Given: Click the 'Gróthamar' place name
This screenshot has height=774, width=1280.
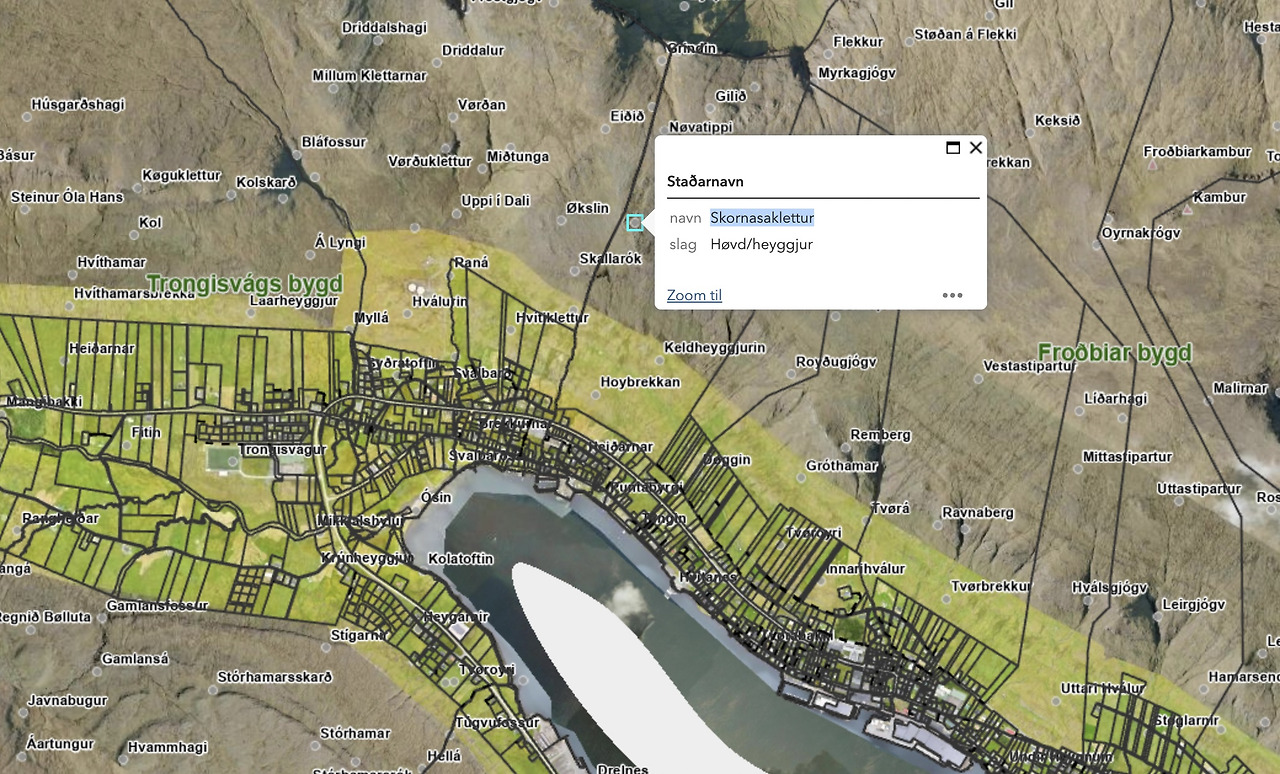Looking at the screenshot, I should [x=842, y=465].
